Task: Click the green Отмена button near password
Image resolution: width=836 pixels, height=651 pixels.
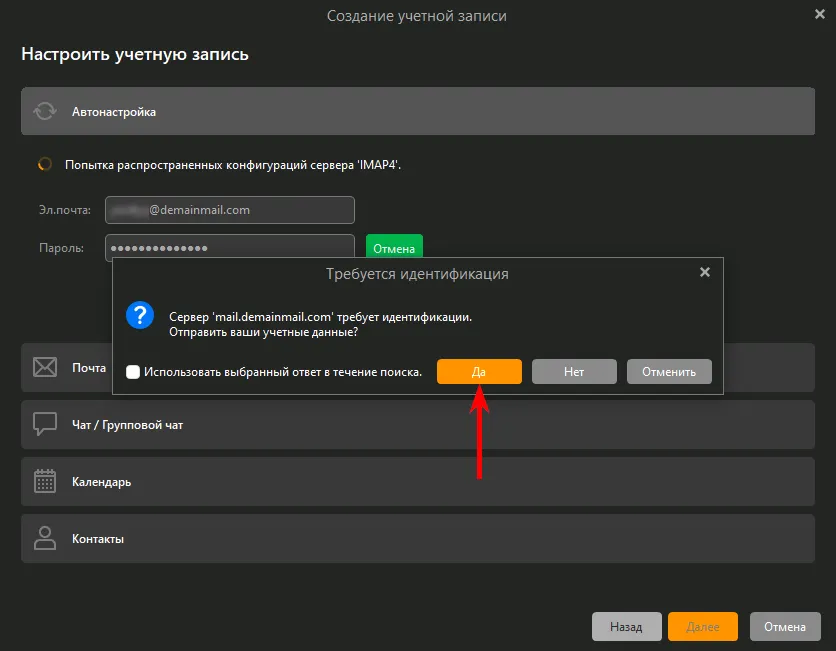Action: tap(394, 247)
